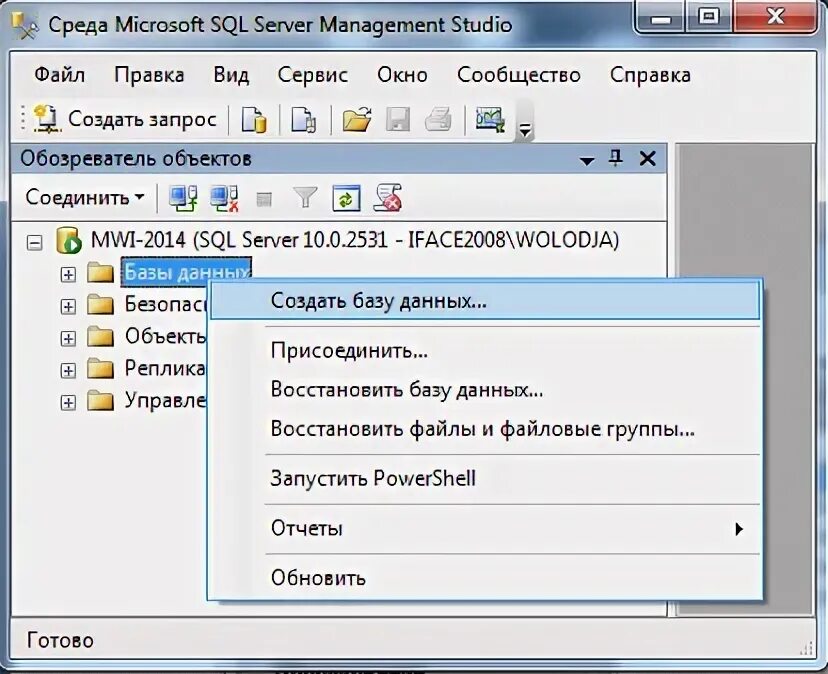
Task: Close the Обозреватель объектов panel
Action: (x=648, y=158)
